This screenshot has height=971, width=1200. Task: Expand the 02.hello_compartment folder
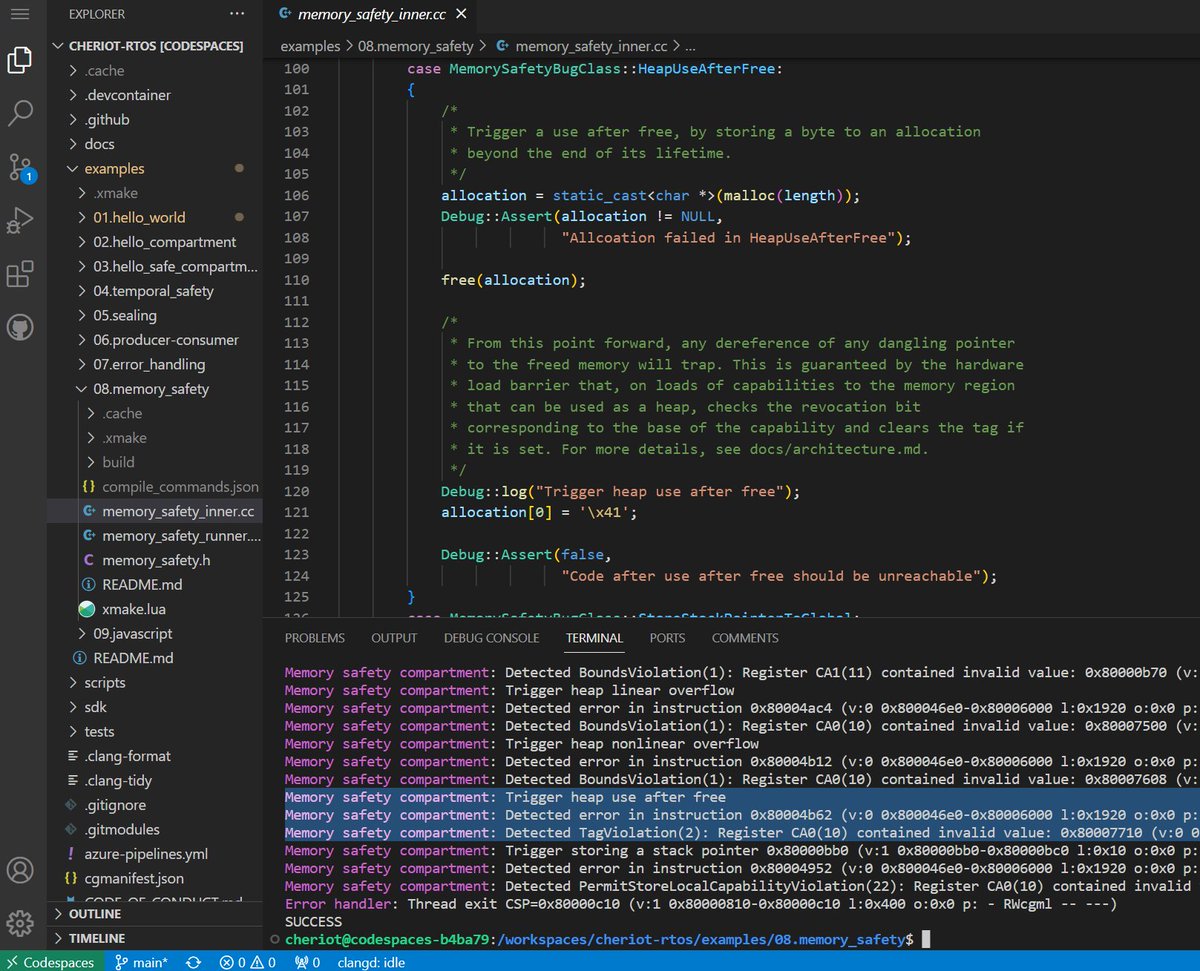coord(154,242)
